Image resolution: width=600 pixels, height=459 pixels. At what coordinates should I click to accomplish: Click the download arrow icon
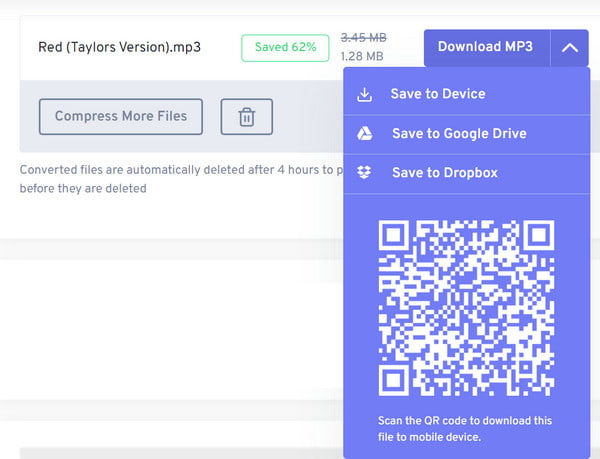pyautogui.click(x=364, y=94)
